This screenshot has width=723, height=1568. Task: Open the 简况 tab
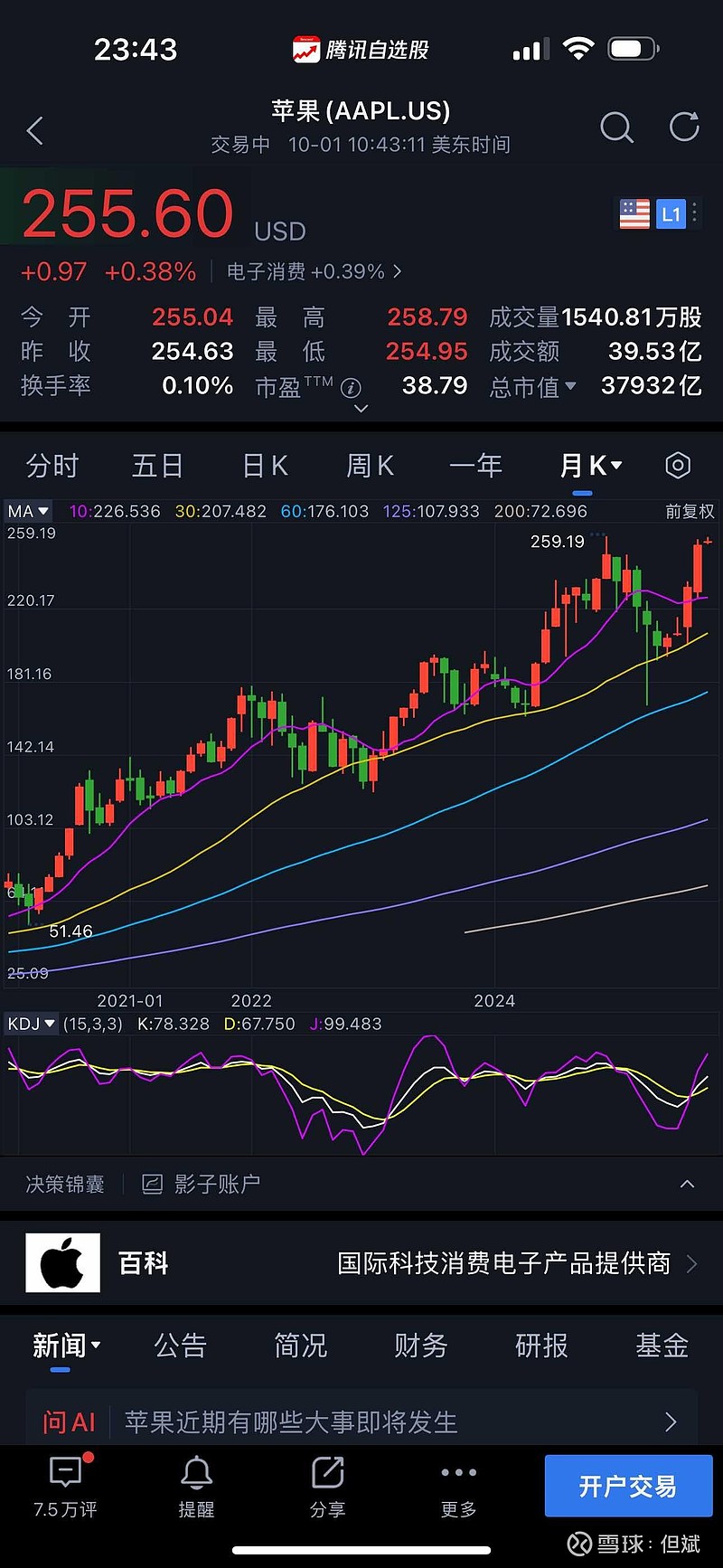tap(300, 1346)
